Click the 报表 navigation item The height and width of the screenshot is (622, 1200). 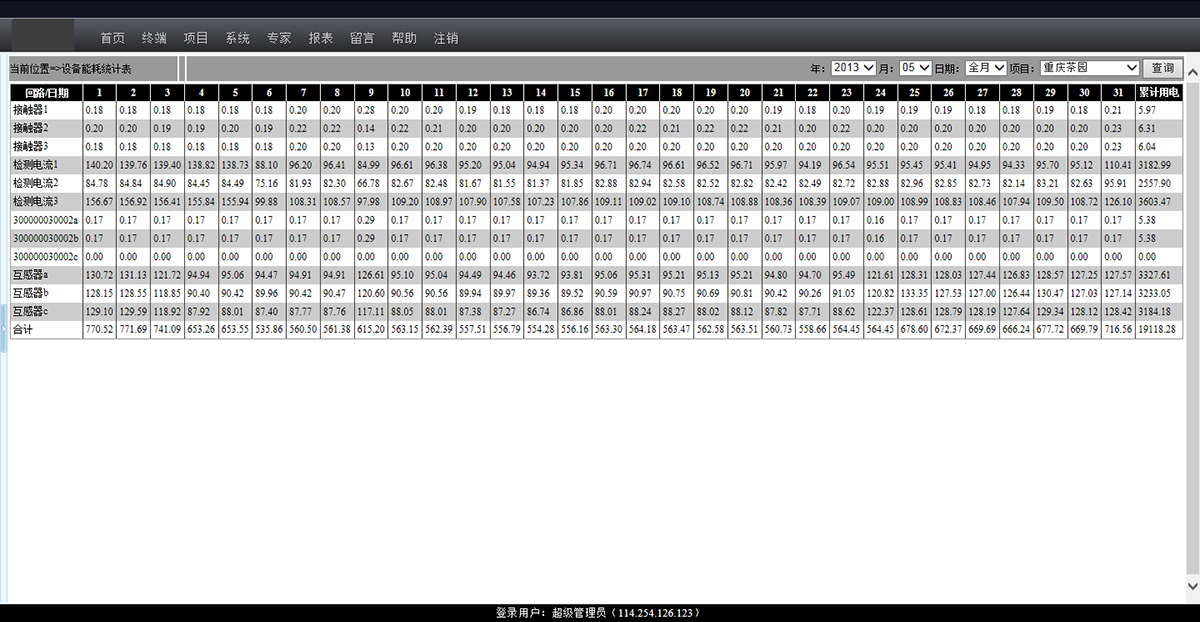pos(321,38)
